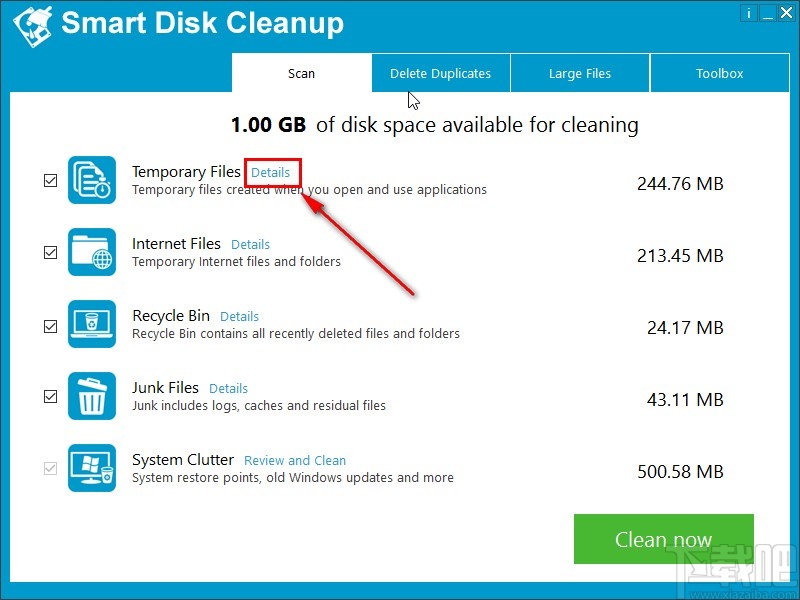Open Details for Temporary Files
The height and width of the screenshot is (600, 800).
pyautogui.click(x=270, y=172)
